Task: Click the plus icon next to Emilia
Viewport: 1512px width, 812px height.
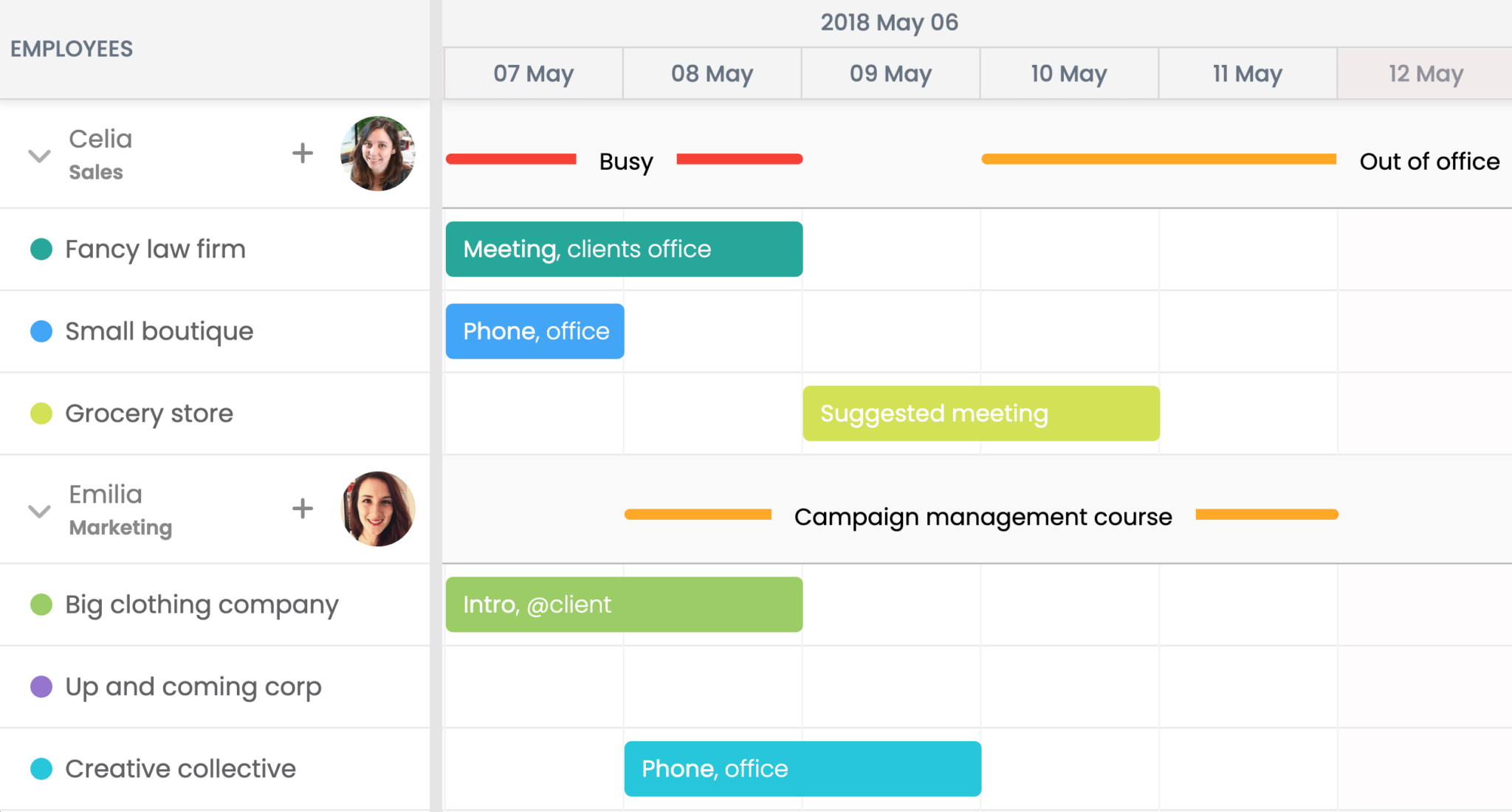Action: [302, 509]
